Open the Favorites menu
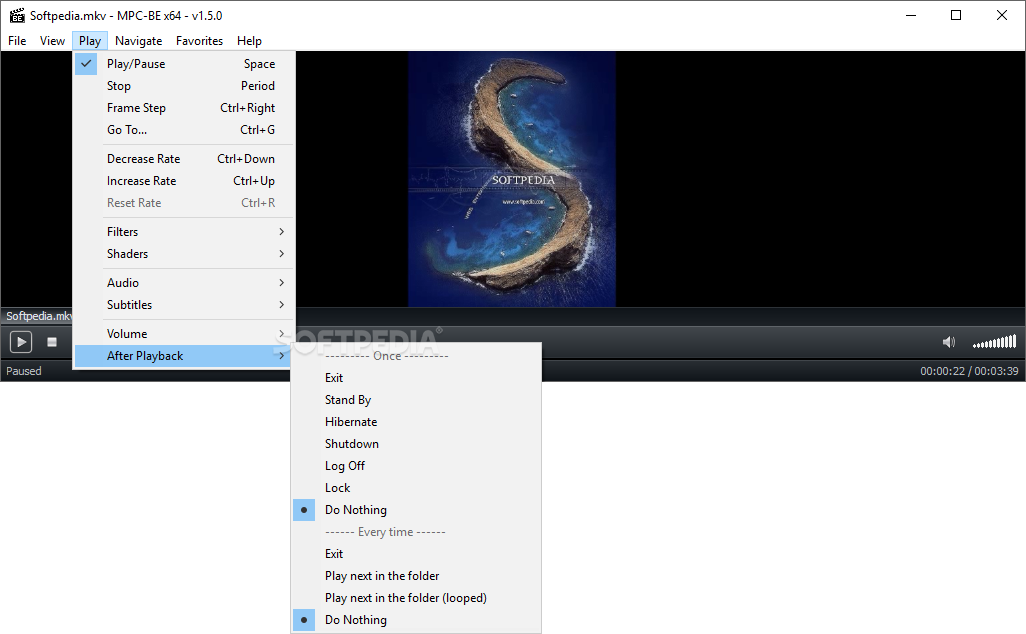 tap(200, 41)
